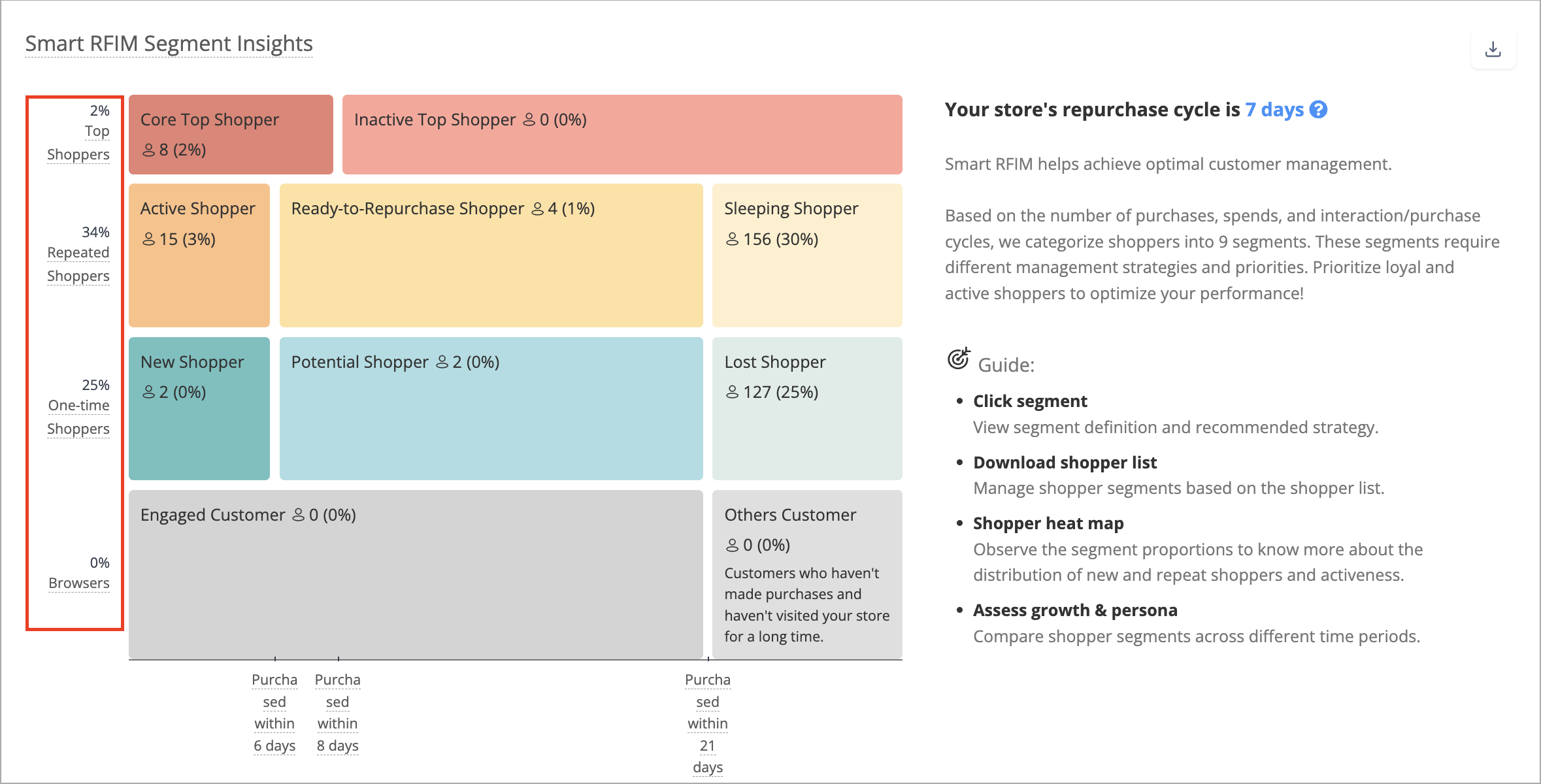Click the Purchased within 21 days axis label
1541x784 pixels.
[x=708, y=723]
